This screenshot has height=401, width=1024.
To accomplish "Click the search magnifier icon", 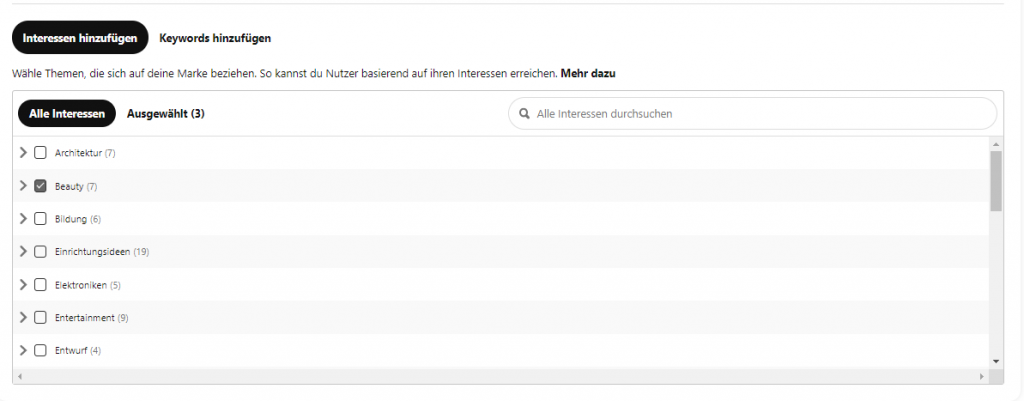I will tap(524, 114).
